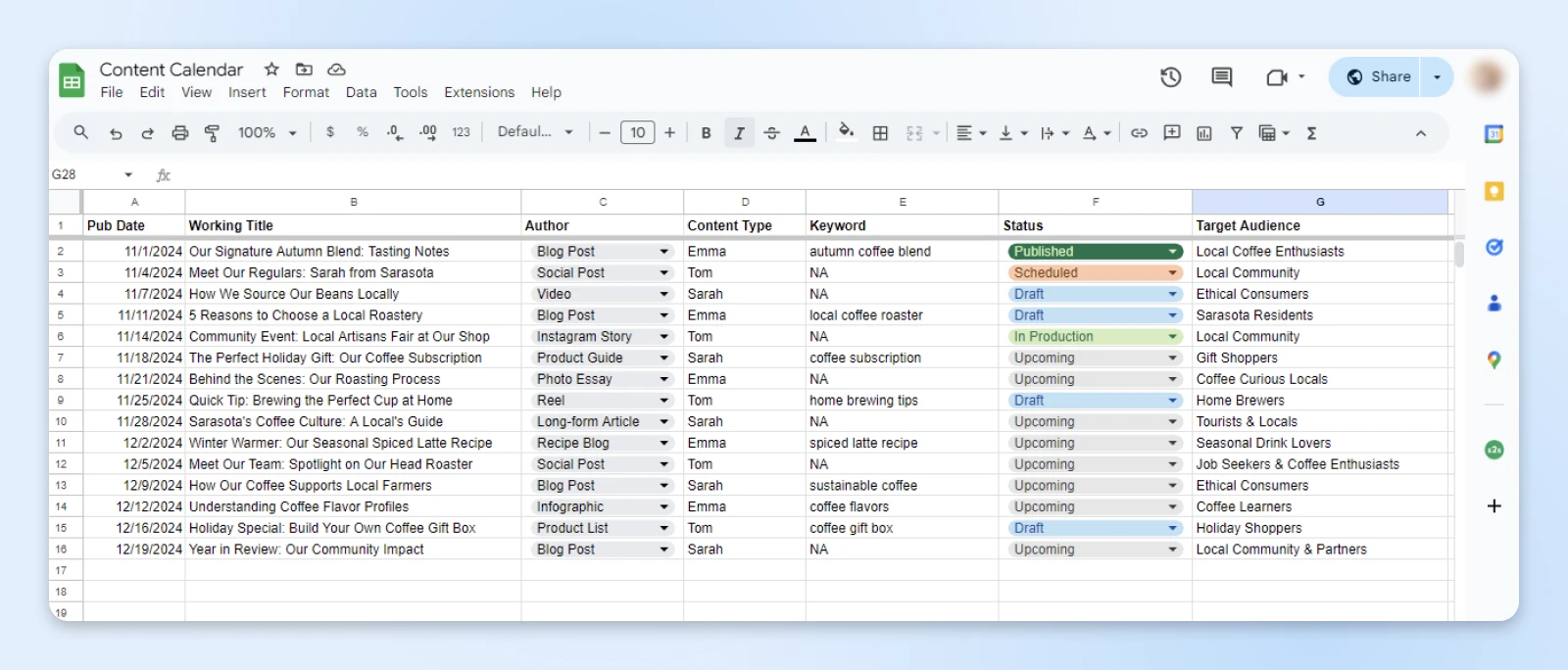Open the functions sigma icon
This screenshot has height=670, width=1568.
coord(1311,133)
